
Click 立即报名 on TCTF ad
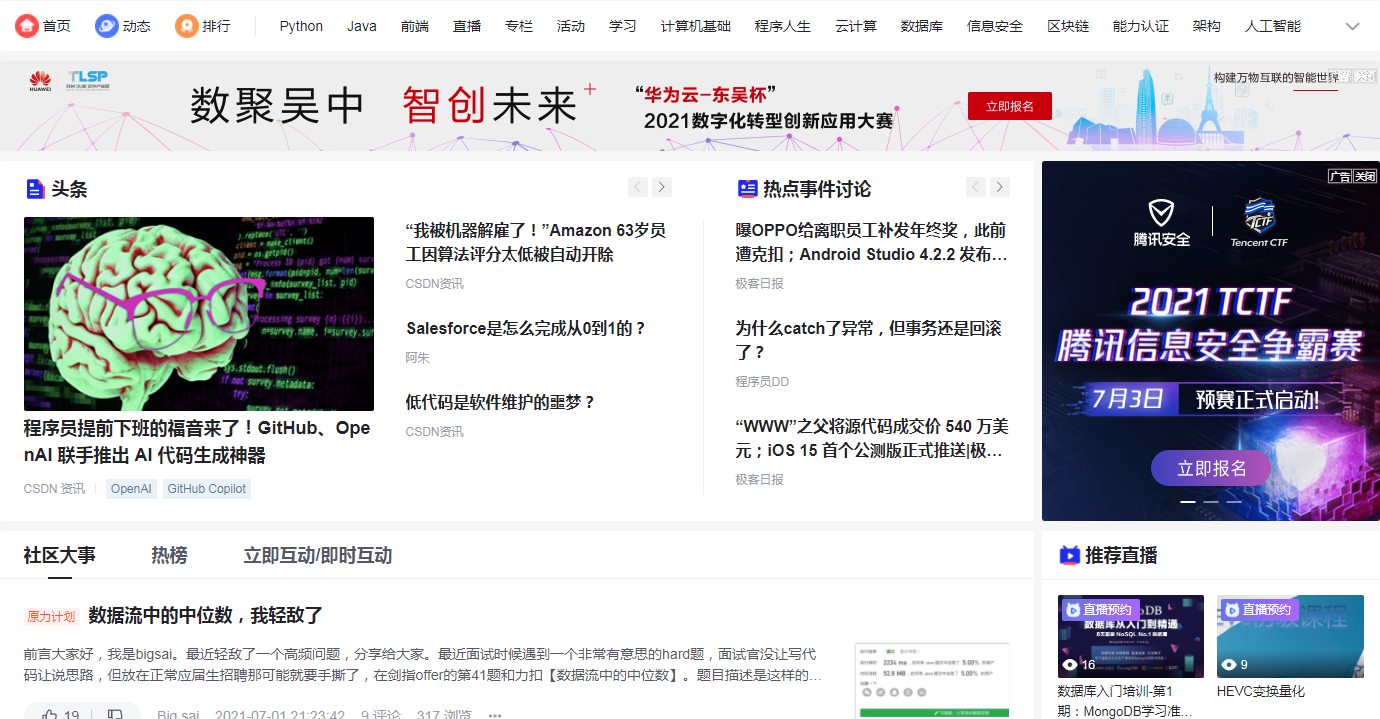pyautogui.click(x=1211, y=468)
